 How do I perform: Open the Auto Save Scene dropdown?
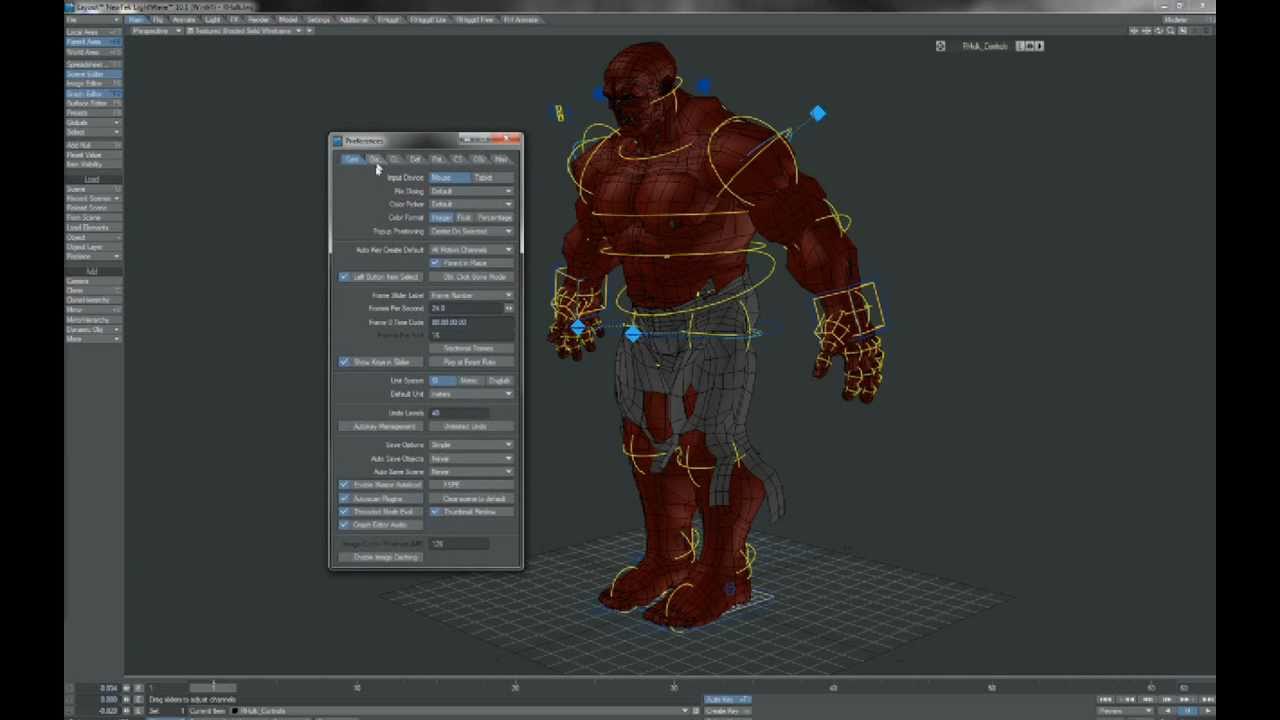(x=471, y=472)
